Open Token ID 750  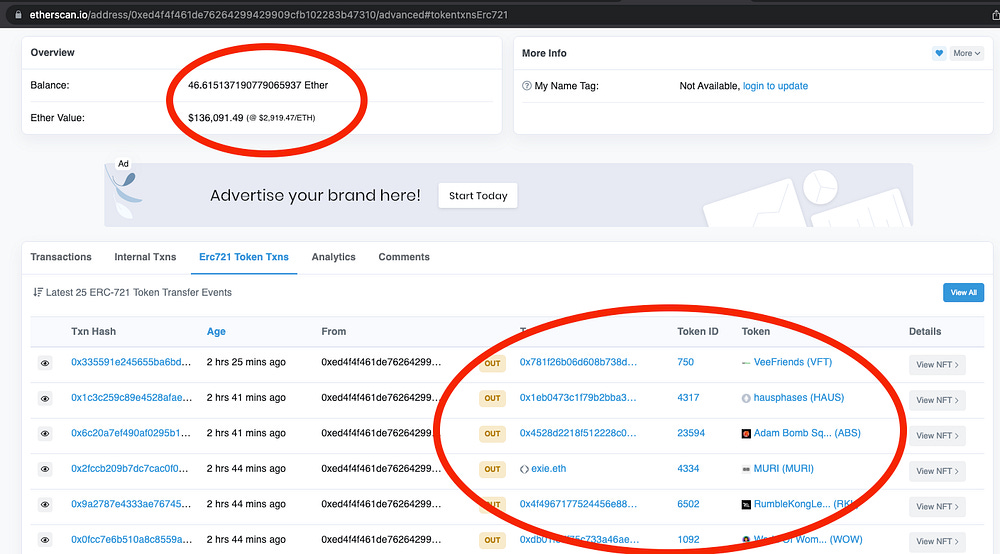click(x=686, y=362)
